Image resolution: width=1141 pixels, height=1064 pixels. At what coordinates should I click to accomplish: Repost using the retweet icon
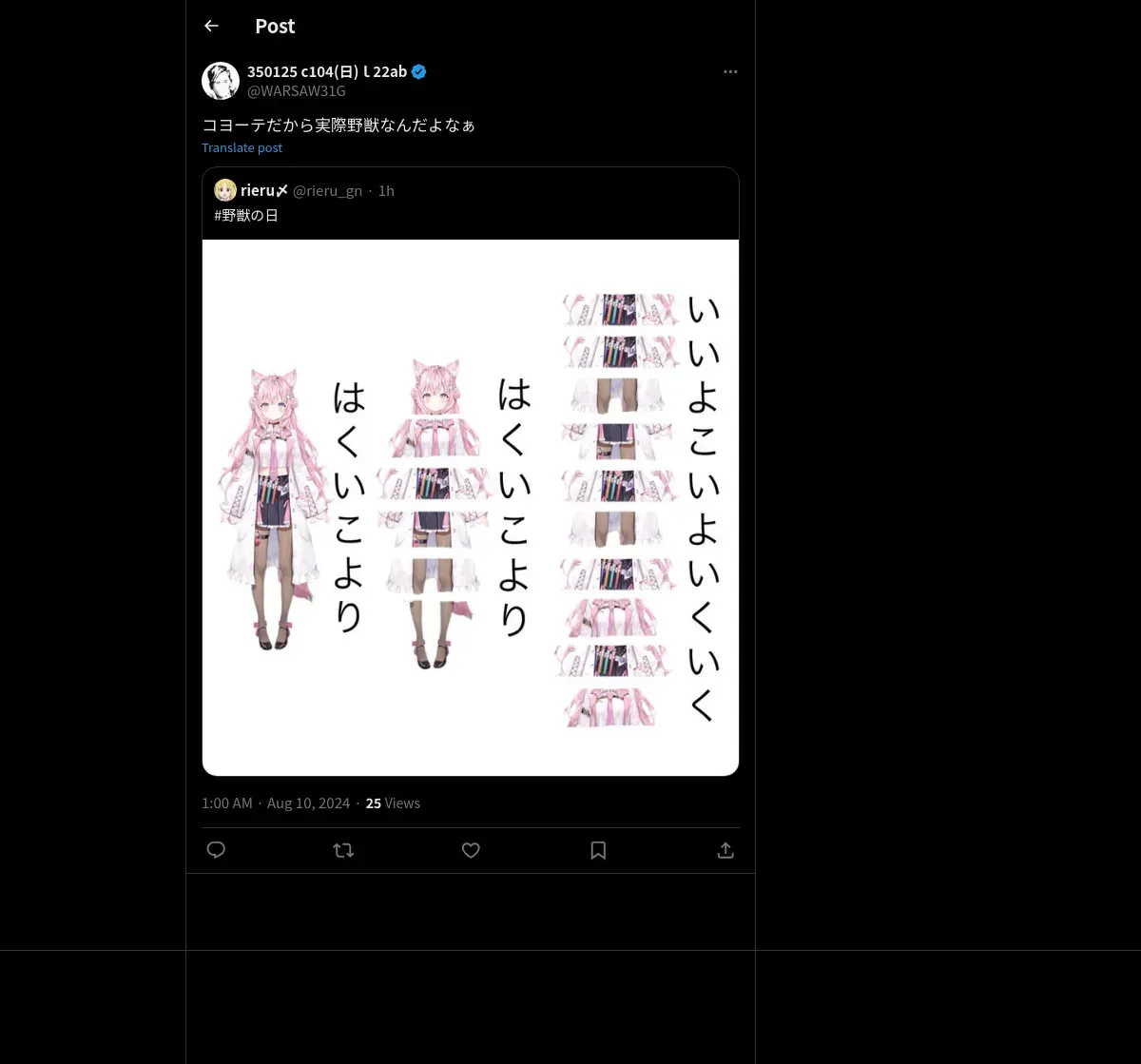(343, 850)
